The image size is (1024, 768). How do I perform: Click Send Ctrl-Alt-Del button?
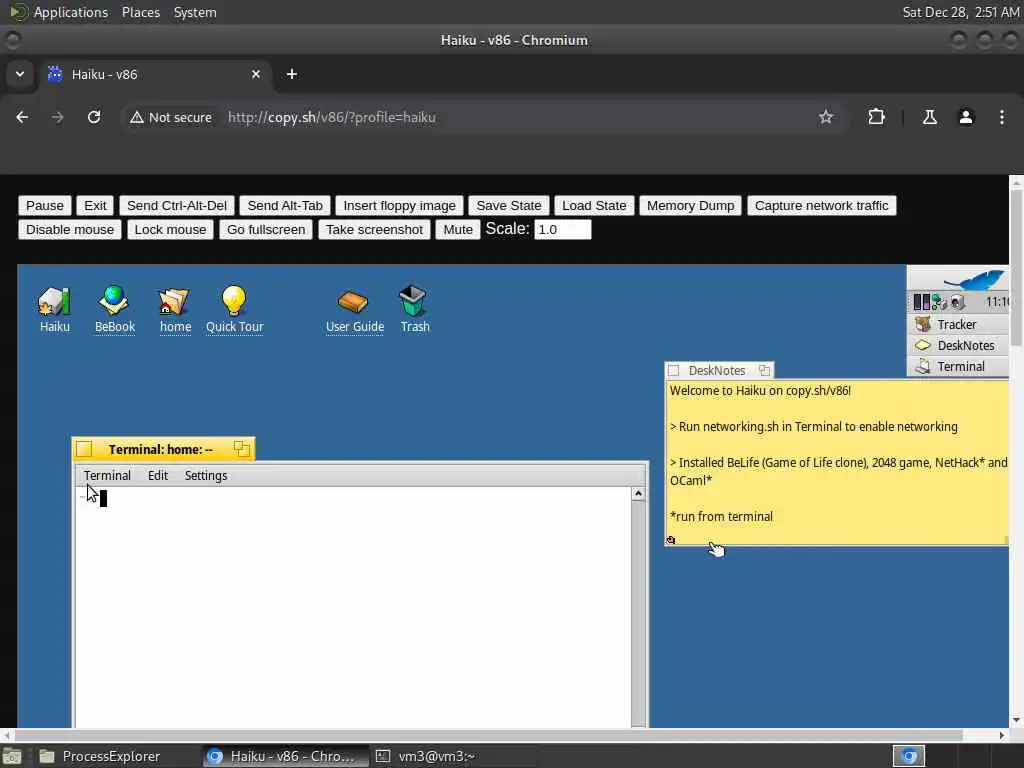point(177,206)
